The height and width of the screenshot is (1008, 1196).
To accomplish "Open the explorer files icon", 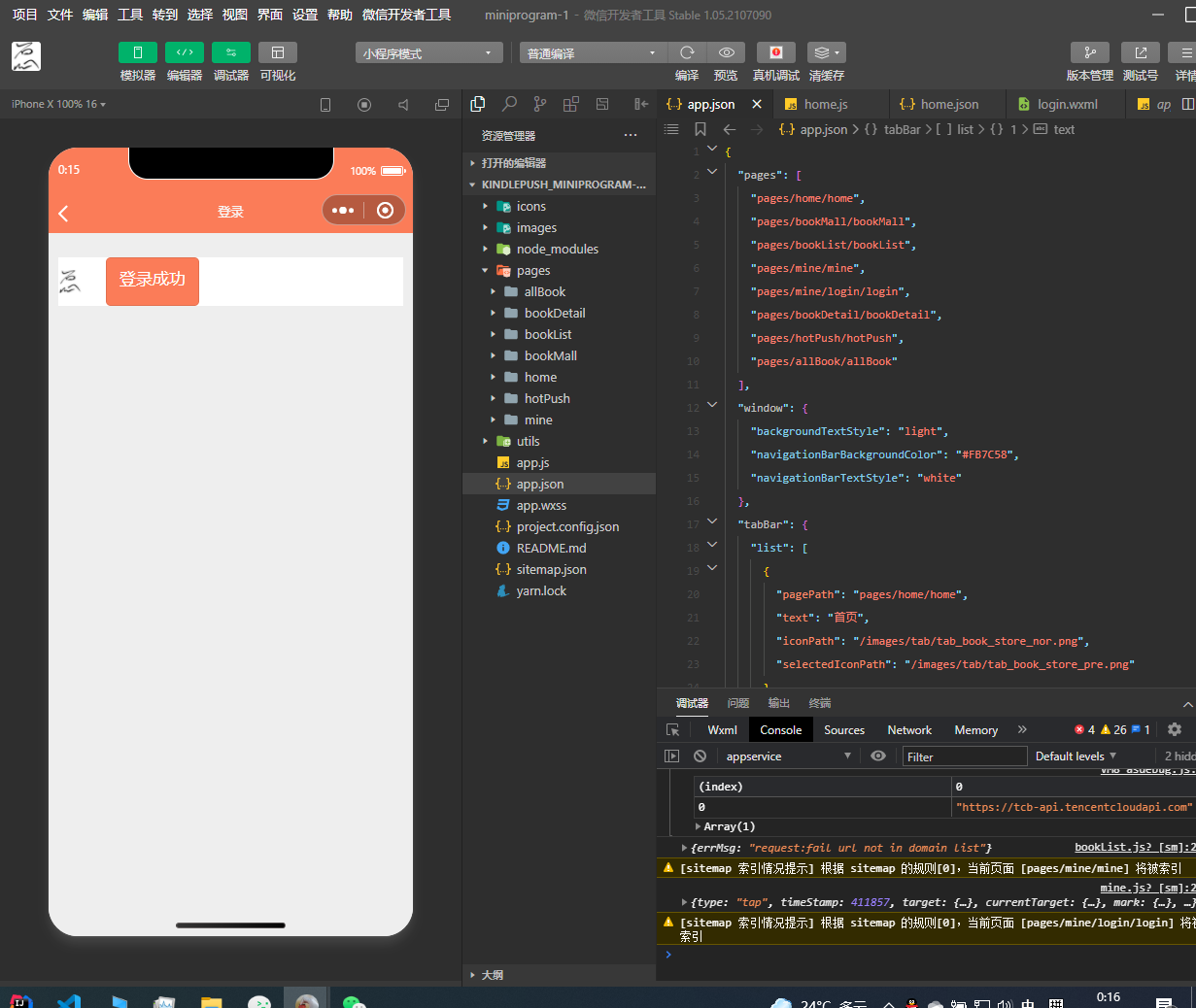I will 478,104.
